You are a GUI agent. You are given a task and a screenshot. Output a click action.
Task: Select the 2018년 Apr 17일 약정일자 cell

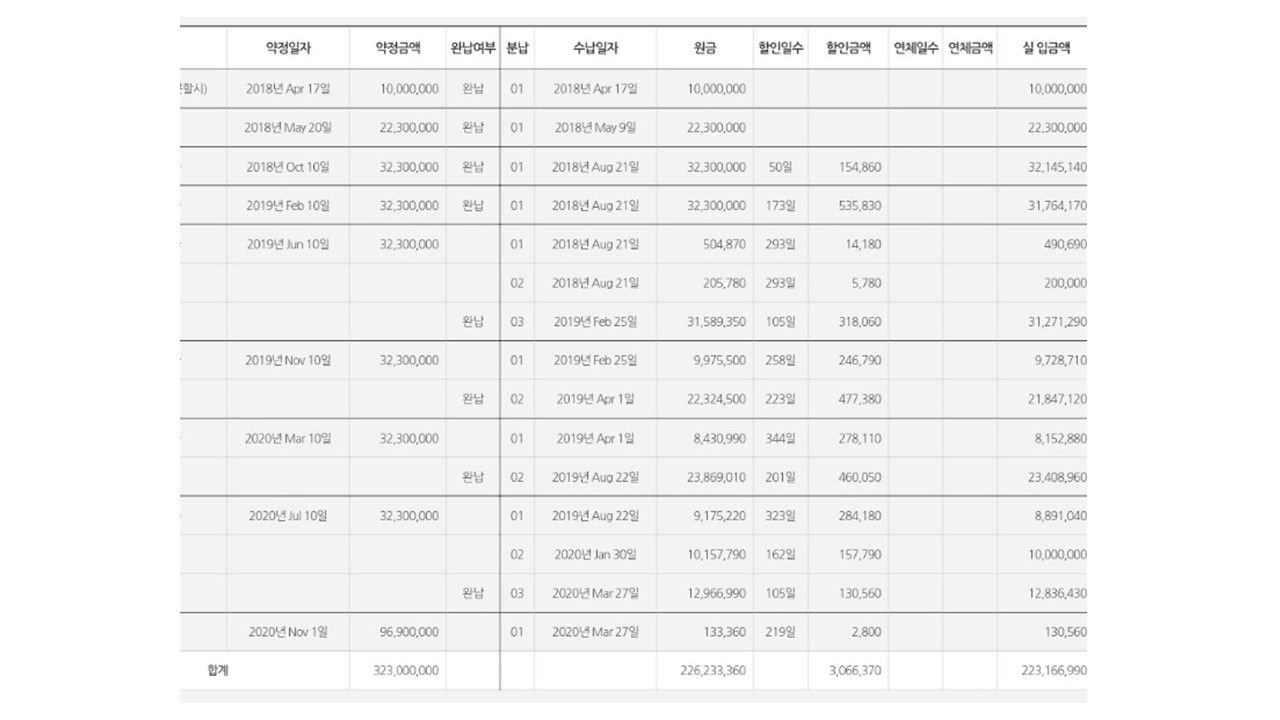coord(288,89)
